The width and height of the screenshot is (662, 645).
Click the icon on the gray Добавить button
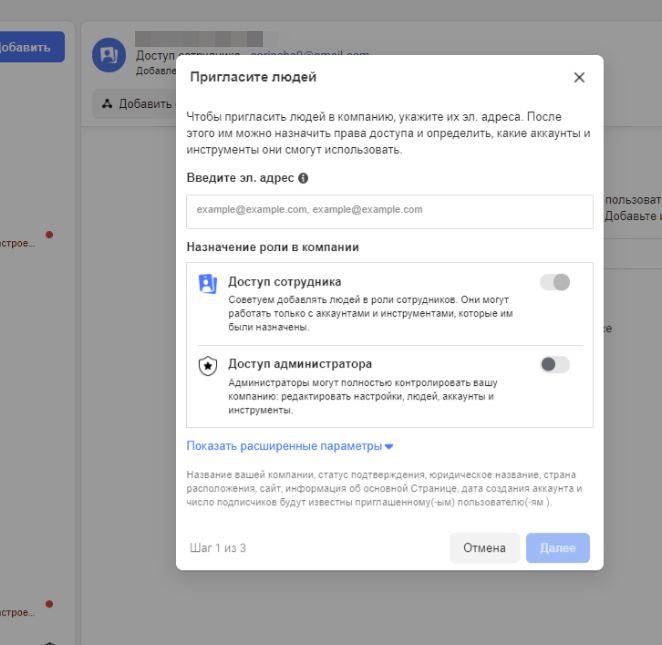(107, 104)
